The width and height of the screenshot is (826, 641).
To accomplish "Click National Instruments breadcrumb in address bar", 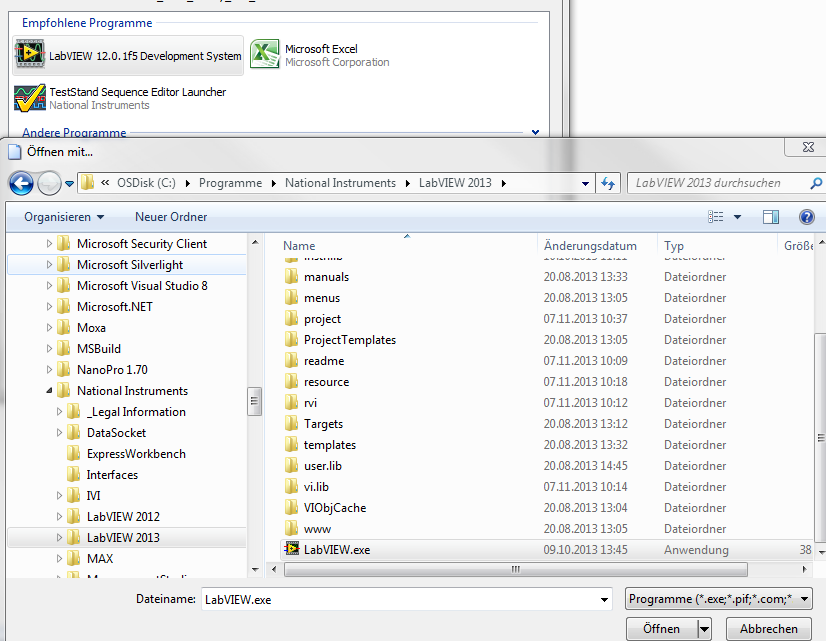I will 340,183.
